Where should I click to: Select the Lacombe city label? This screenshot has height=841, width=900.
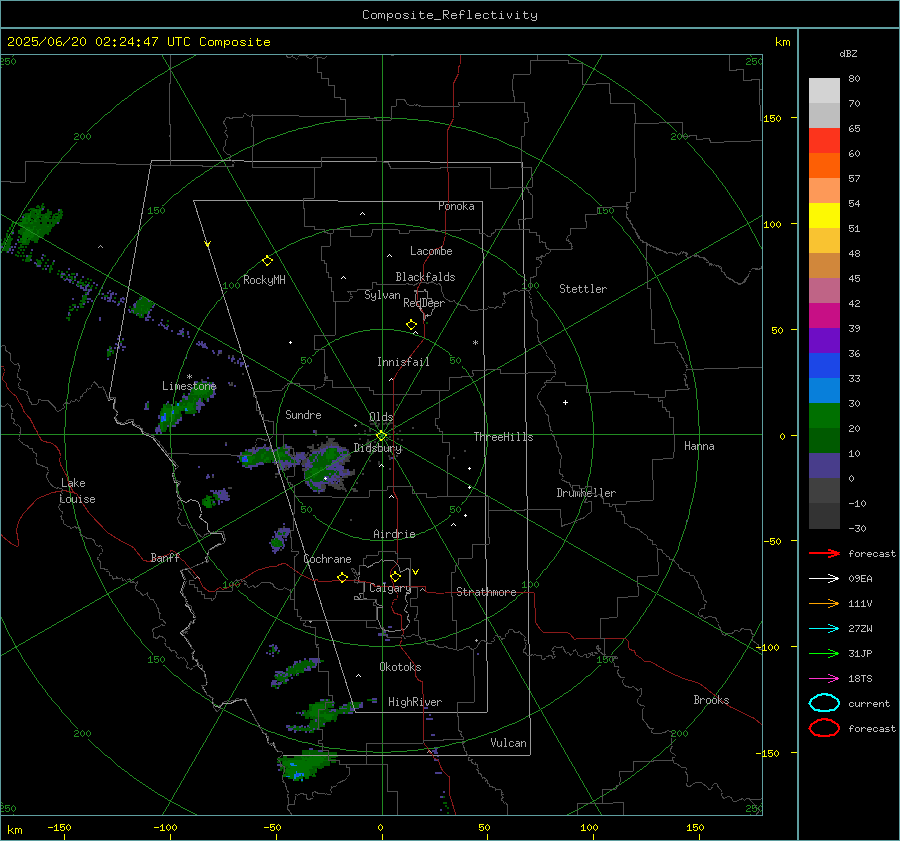(x=431, y=251)
